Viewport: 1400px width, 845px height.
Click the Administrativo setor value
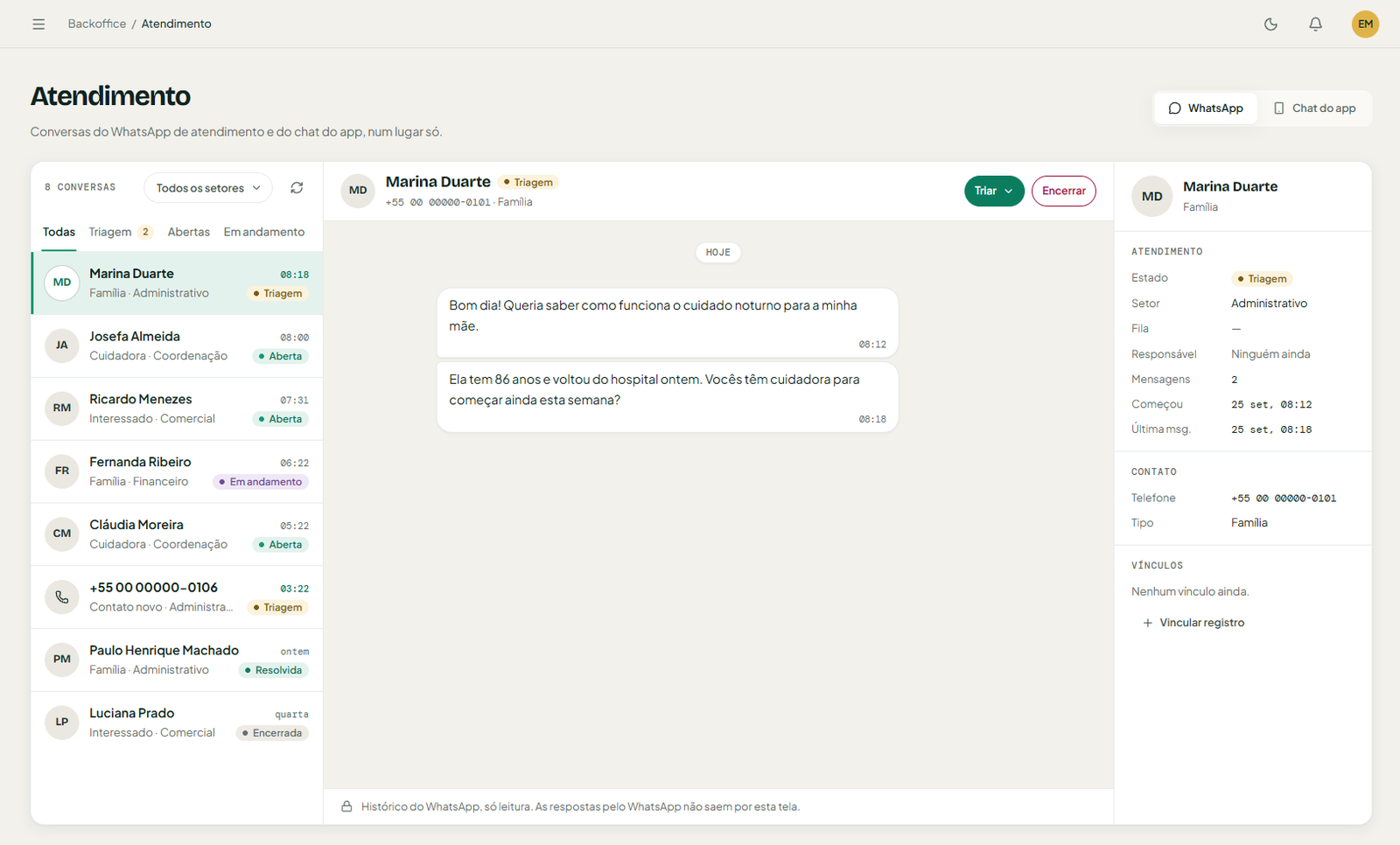[1269, 304]
